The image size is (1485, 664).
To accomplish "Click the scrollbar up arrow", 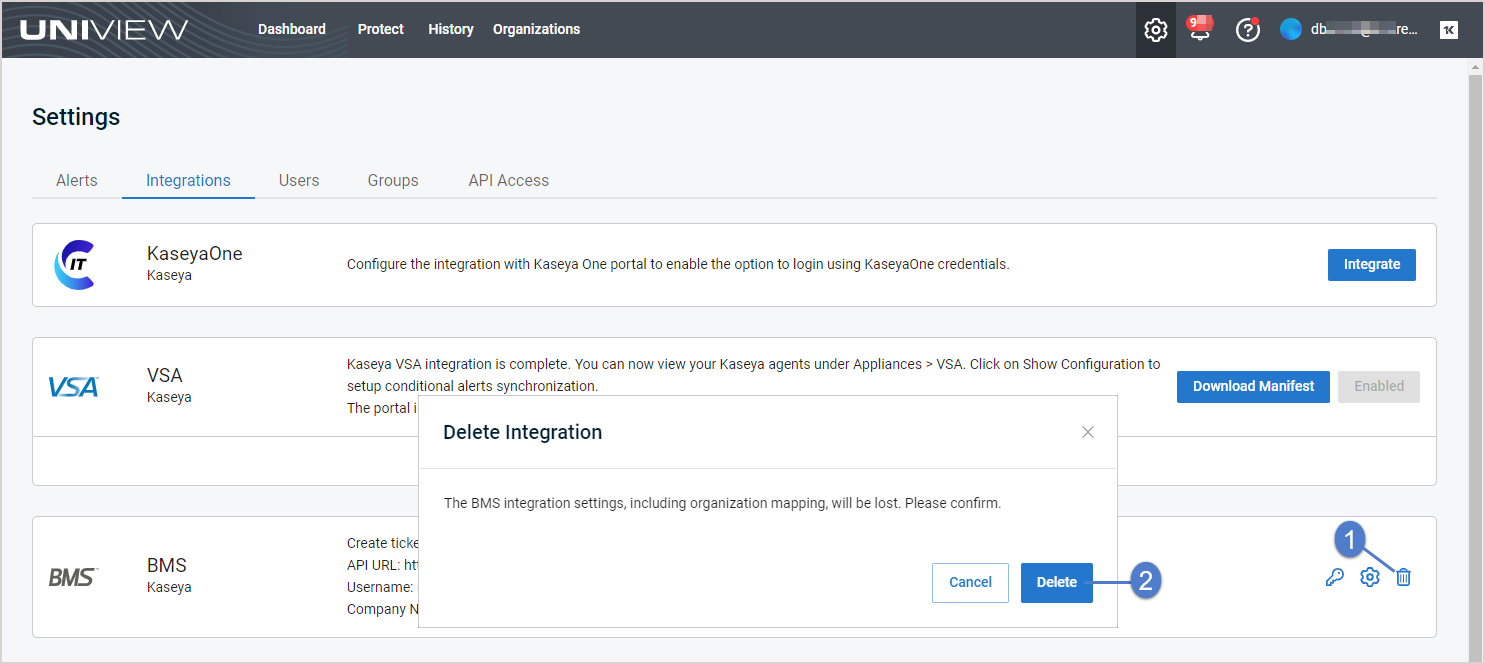I will pos(1475,67).
